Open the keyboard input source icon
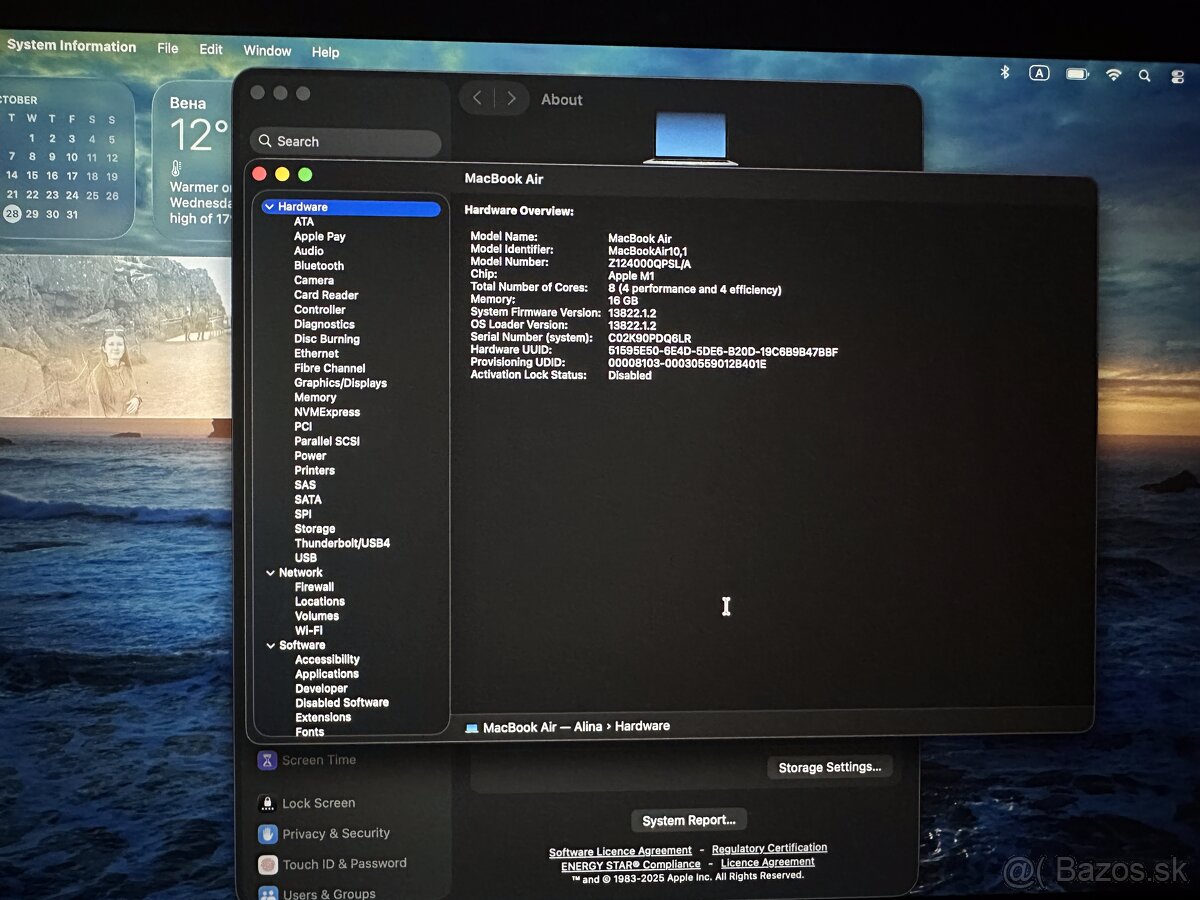 point(1040,72)
